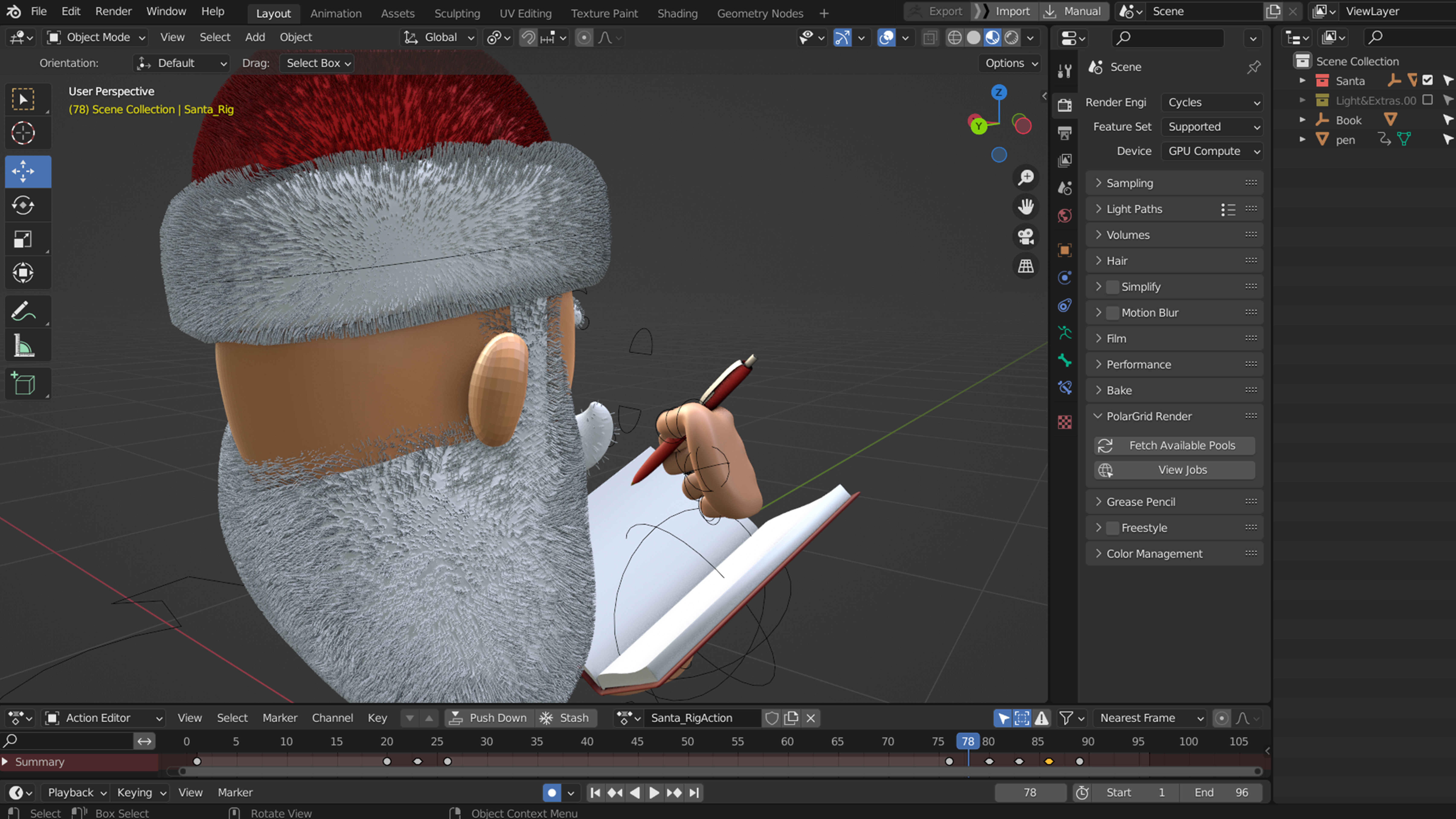Open the Texture properties checker tab
The width and height of the screenshot is (1456, 819).
click(1065, 422)
